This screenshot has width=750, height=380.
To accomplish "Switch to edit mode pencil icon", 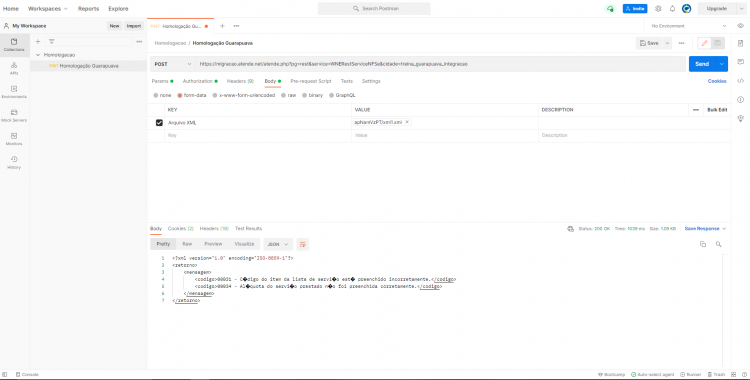I will click(704, 43).
